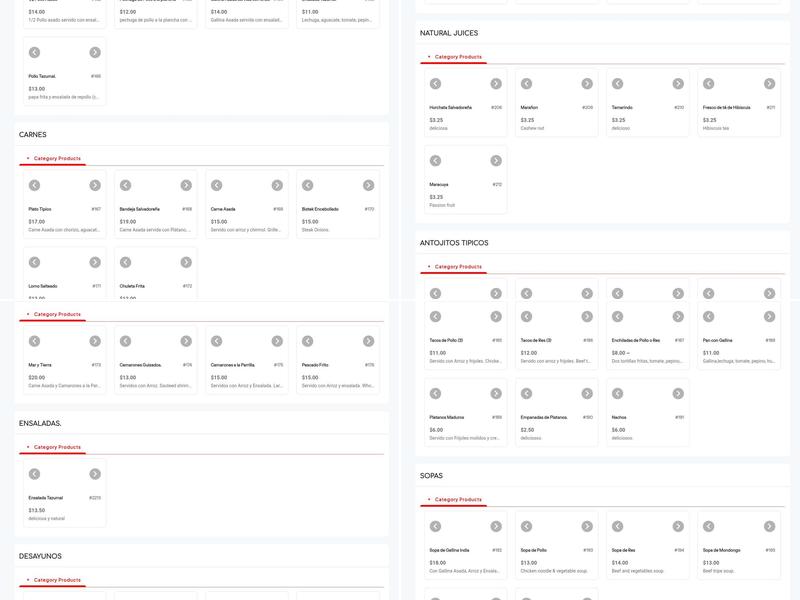Advance the Sopa de Mondongo image carousel

tap(769, 526)
